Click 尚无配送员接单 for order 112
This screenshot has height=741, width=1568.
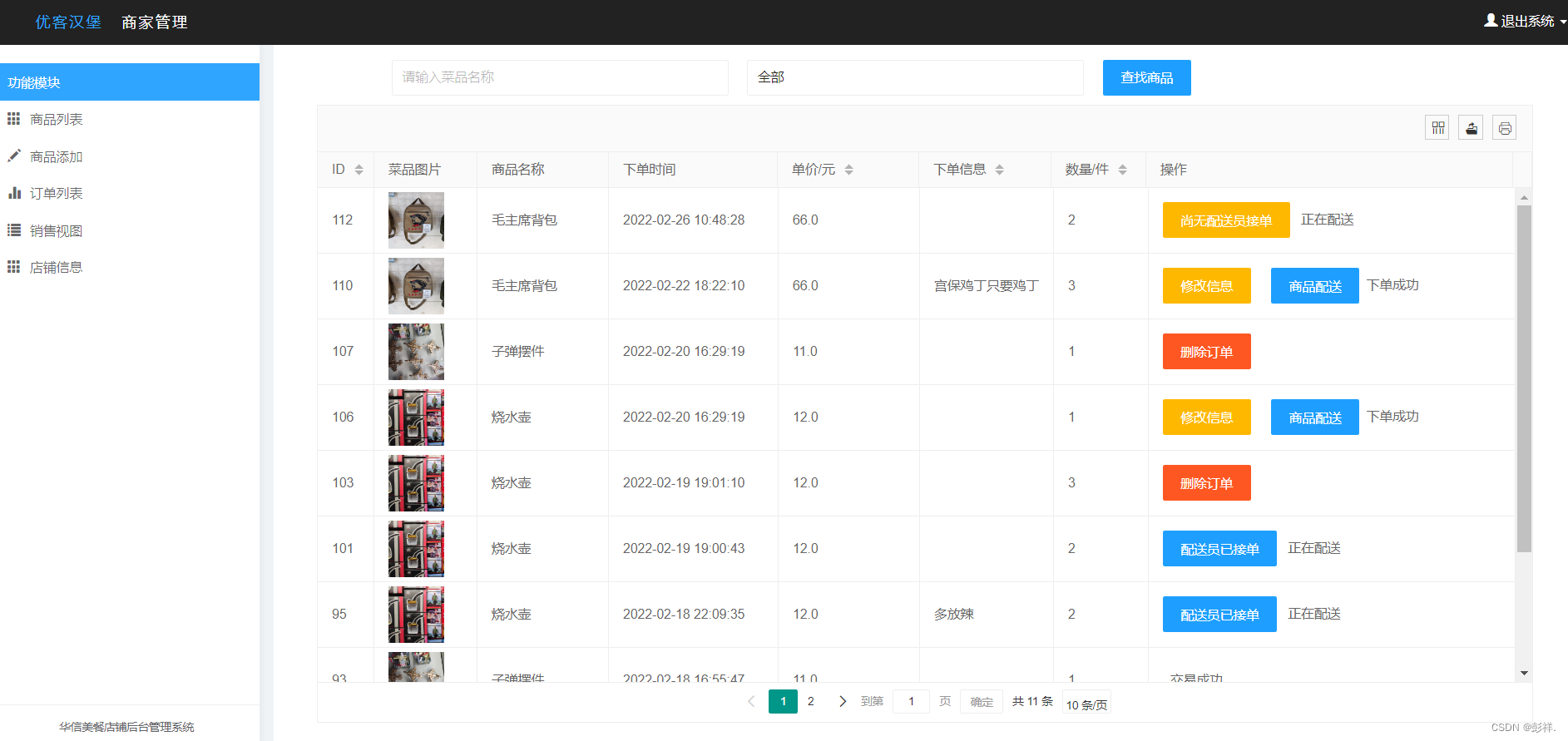[x=1226, y=220]
